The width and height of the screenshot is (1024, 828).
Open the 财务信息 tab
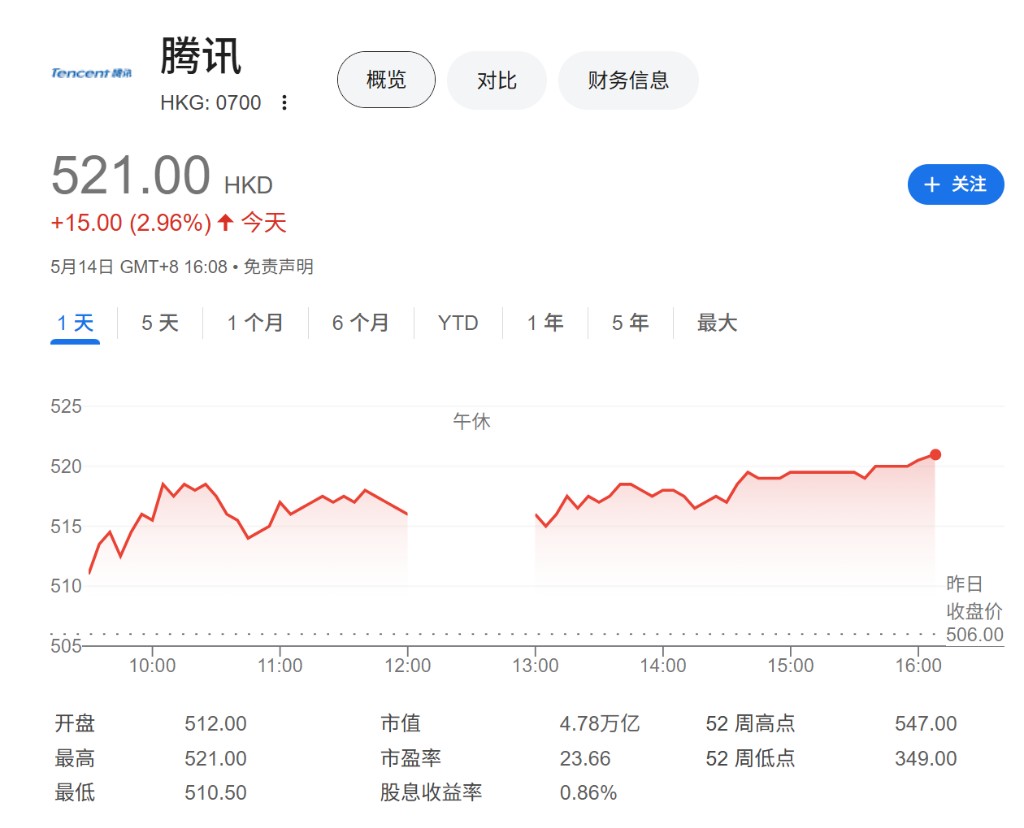[628, 80]
